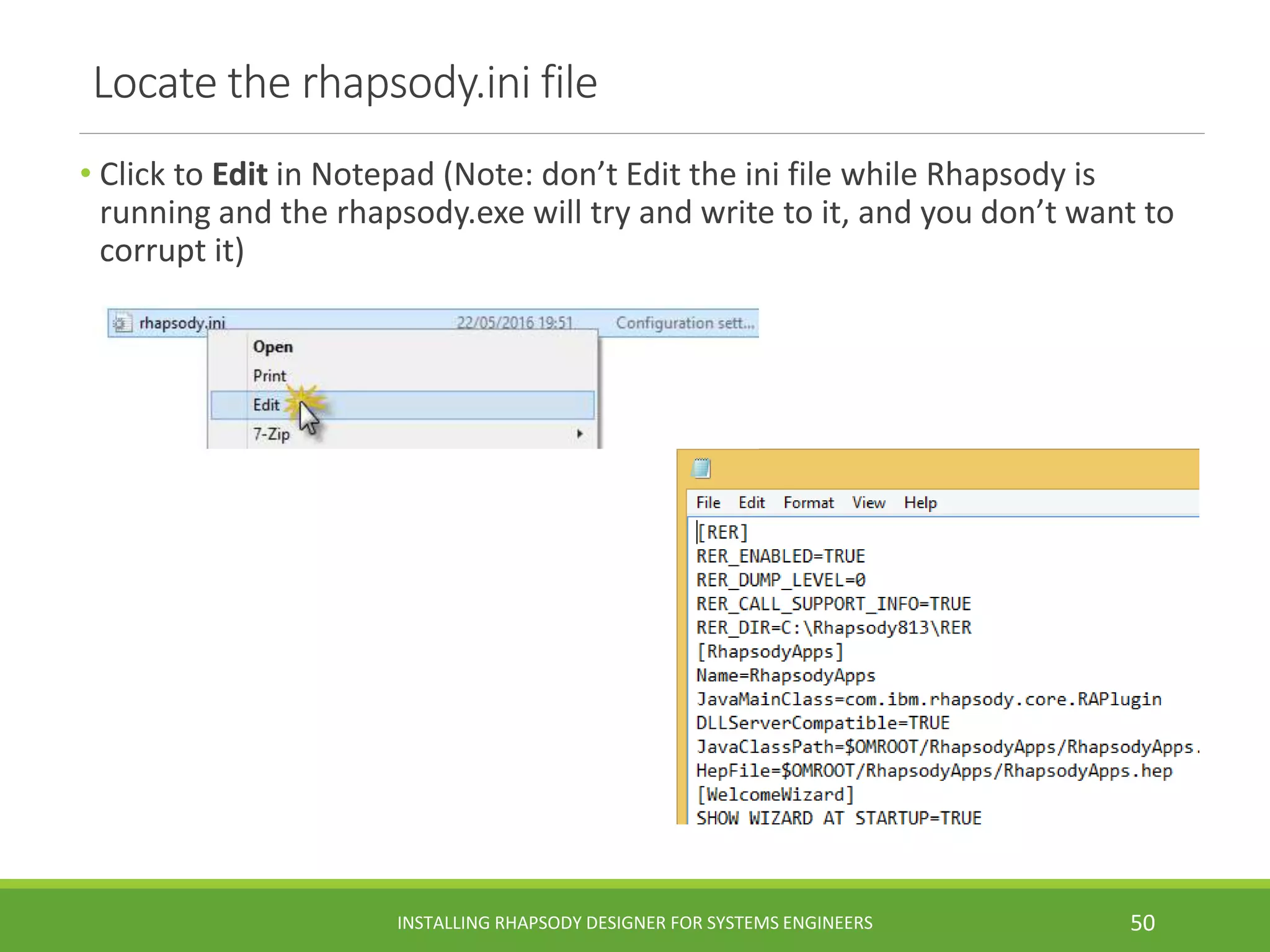1270x952 pixels.
Task: Click the slide number 50
Action: pos(1142,923)
